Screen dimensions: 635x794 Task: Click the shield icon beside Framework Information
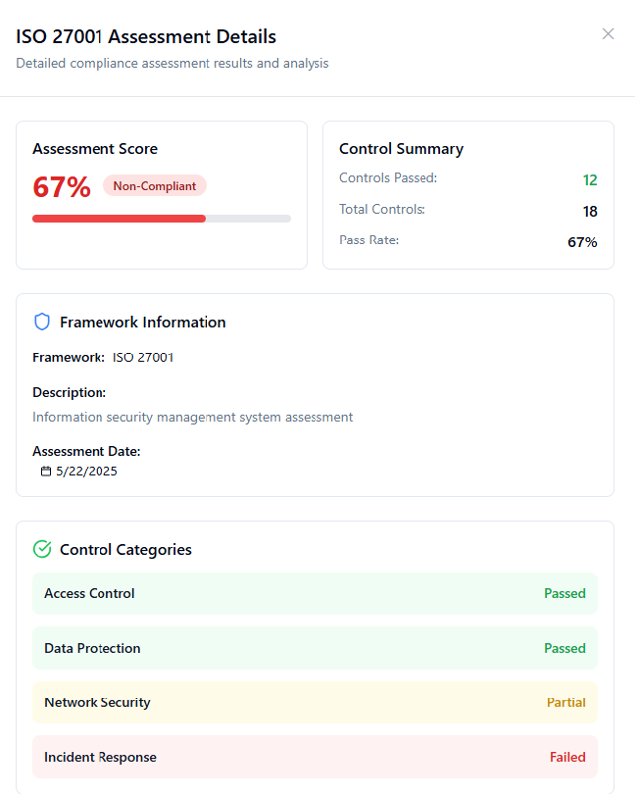tap(42, 322)
